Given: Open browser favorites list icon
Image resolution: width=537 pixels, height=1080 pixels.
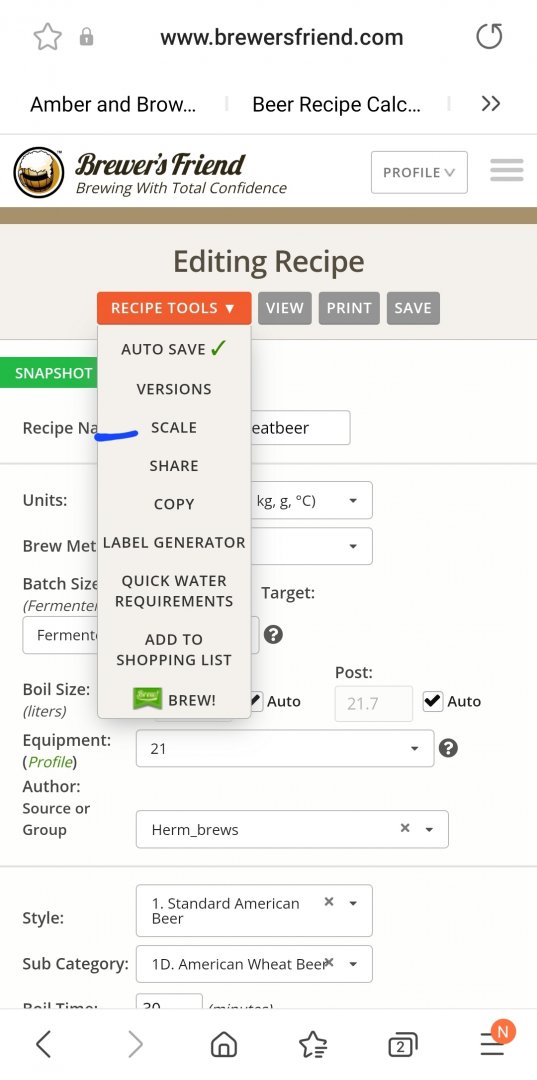Looking at the screenshot, I should pos(313,1045).
